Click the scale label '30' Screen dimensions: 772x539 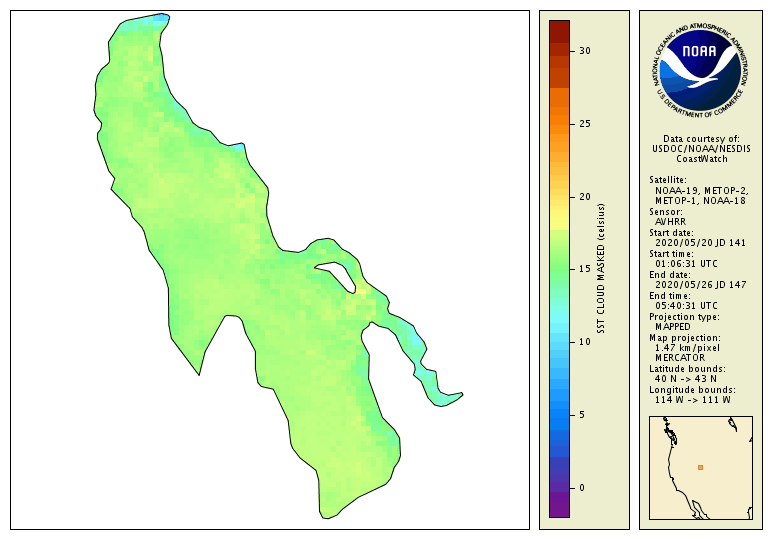point(585,51)
